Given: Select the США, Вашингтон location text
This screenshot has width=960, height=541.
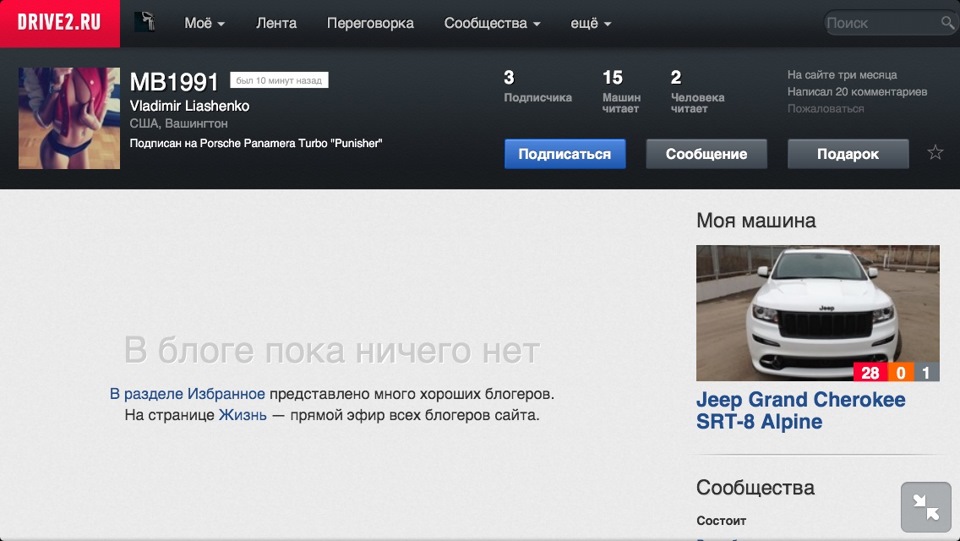Looking at the screenshot, I should click(x=179, y=124).
